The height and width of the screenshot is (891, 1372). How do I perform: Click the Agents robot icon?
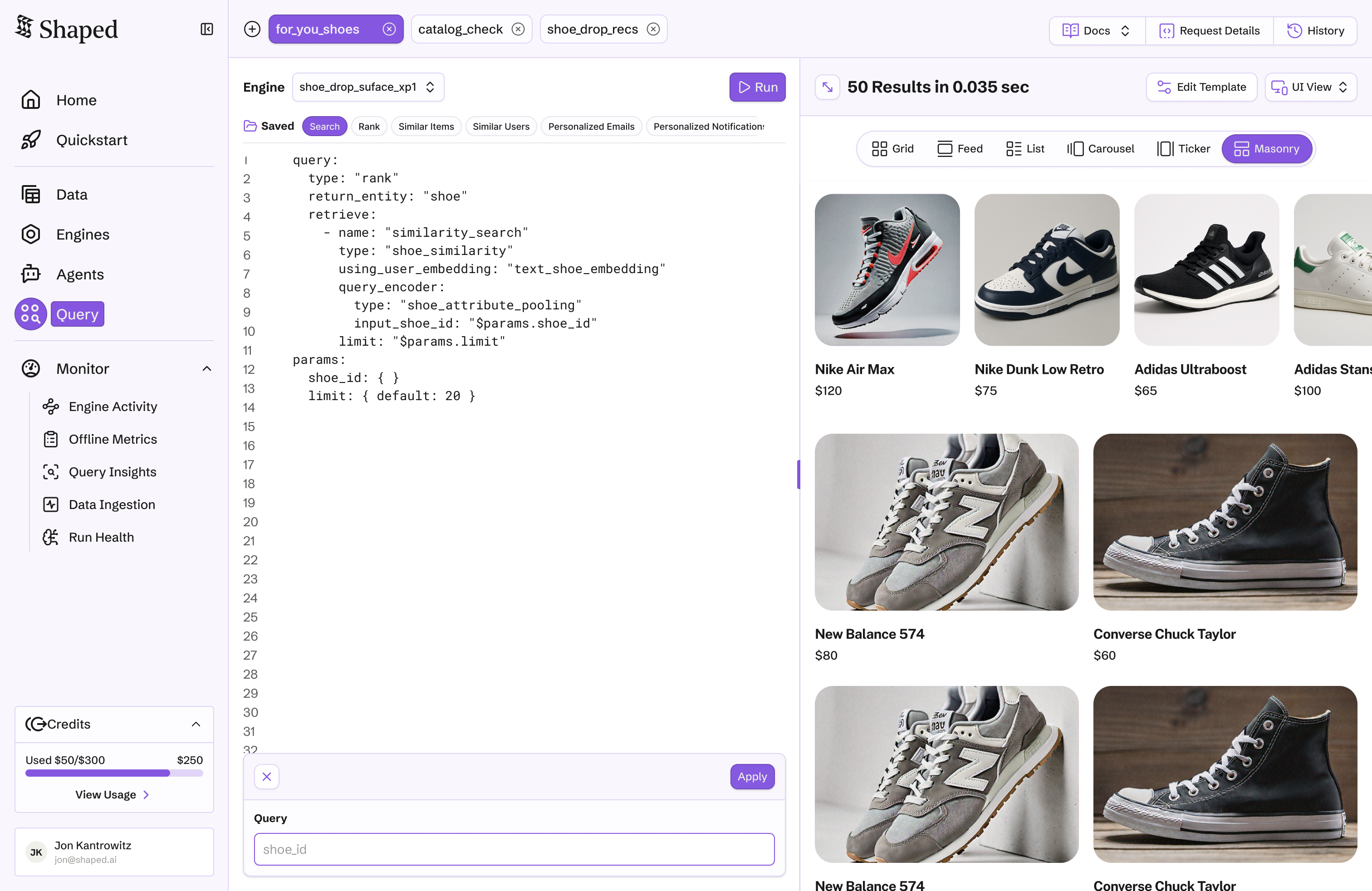click(30, 274)
